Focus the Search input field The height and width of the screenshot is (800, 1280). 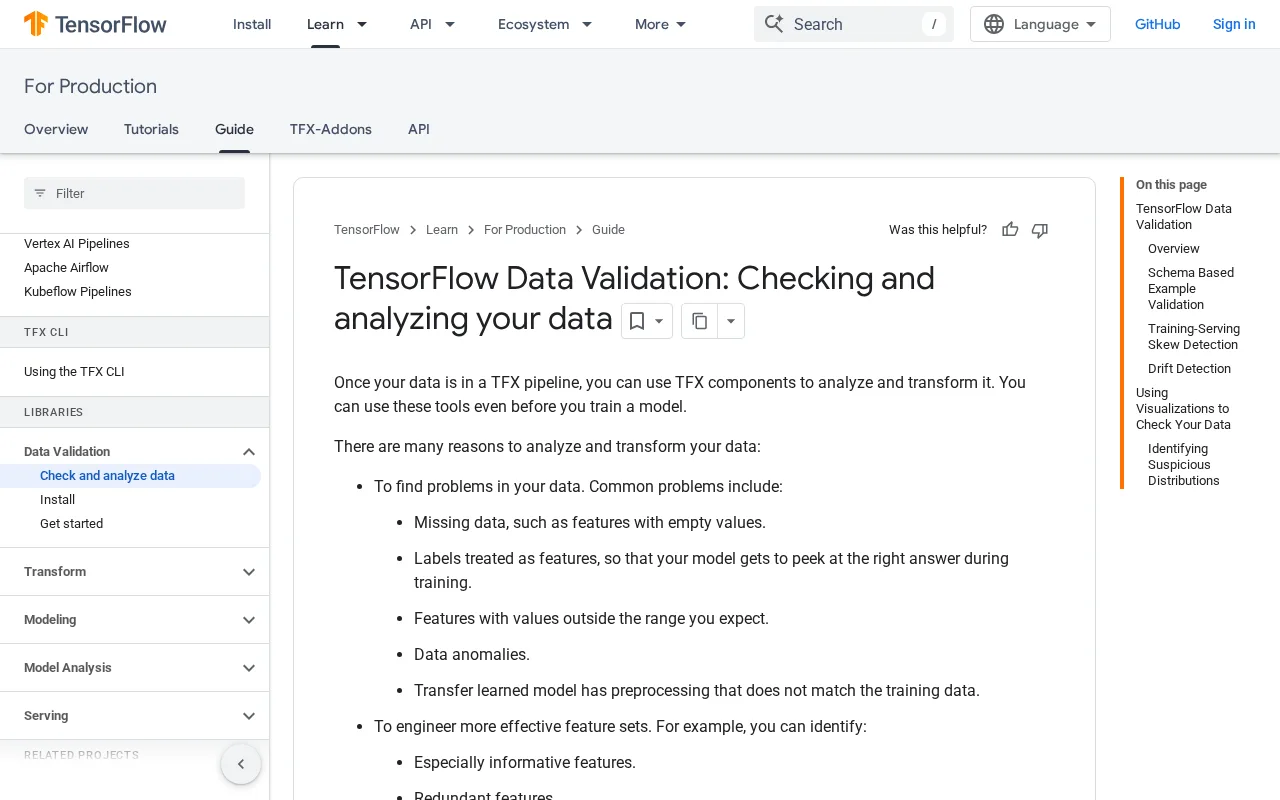[x=854, y=24]
